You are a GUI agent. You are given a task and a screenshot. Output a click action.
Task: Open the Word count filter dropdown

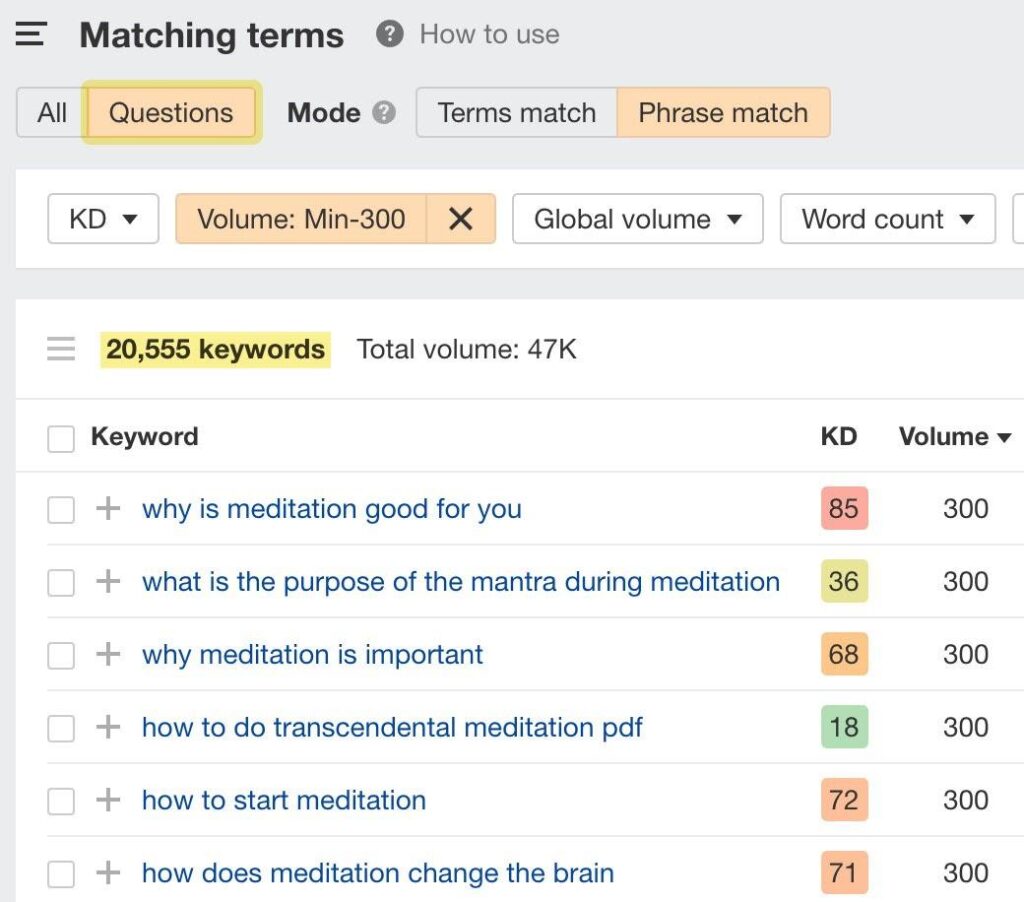click(x=887, y=219)
